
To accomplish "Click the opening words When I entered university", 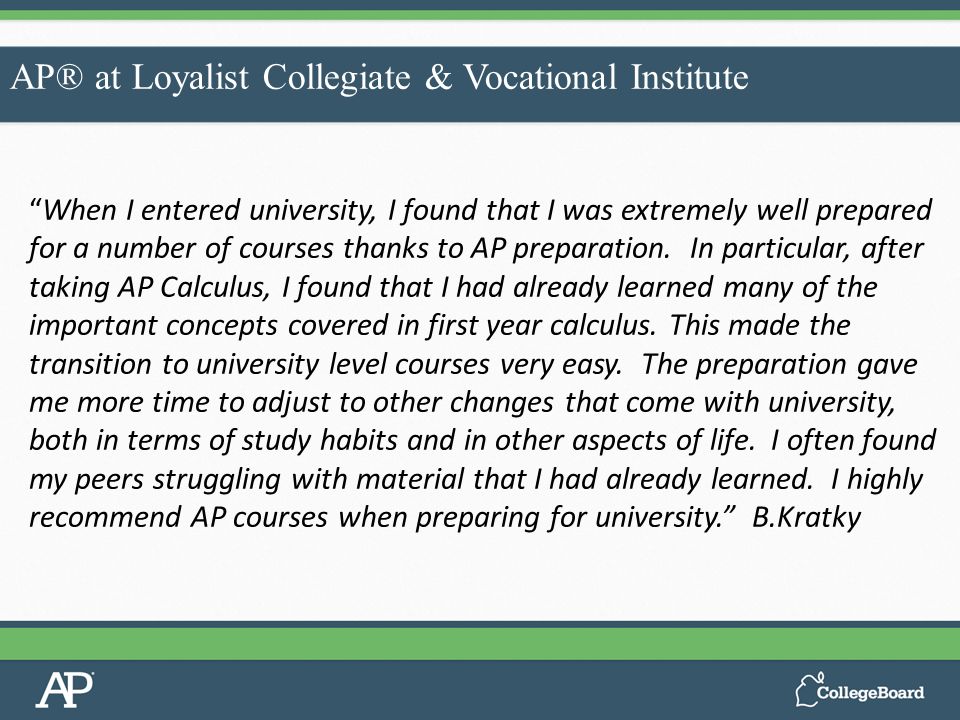I will point(208,211).
